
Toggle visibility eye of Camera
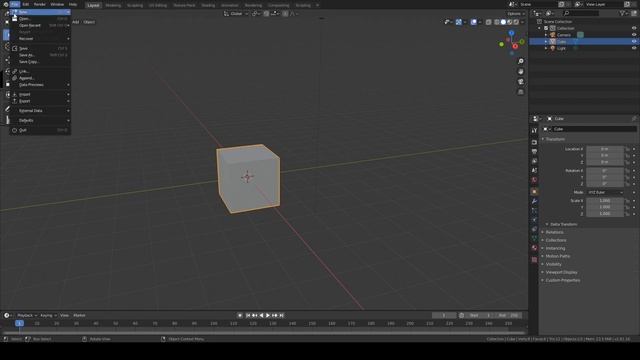634,35
